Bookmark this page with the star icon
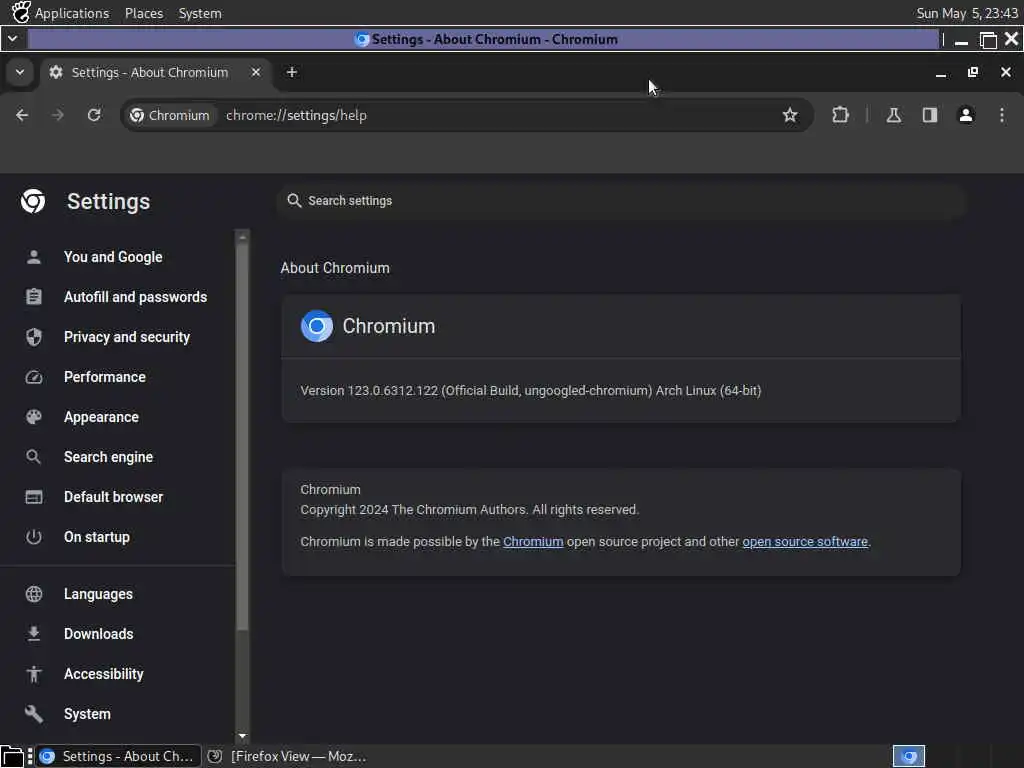Screen dimensions: 1024x768 (790, 116)
